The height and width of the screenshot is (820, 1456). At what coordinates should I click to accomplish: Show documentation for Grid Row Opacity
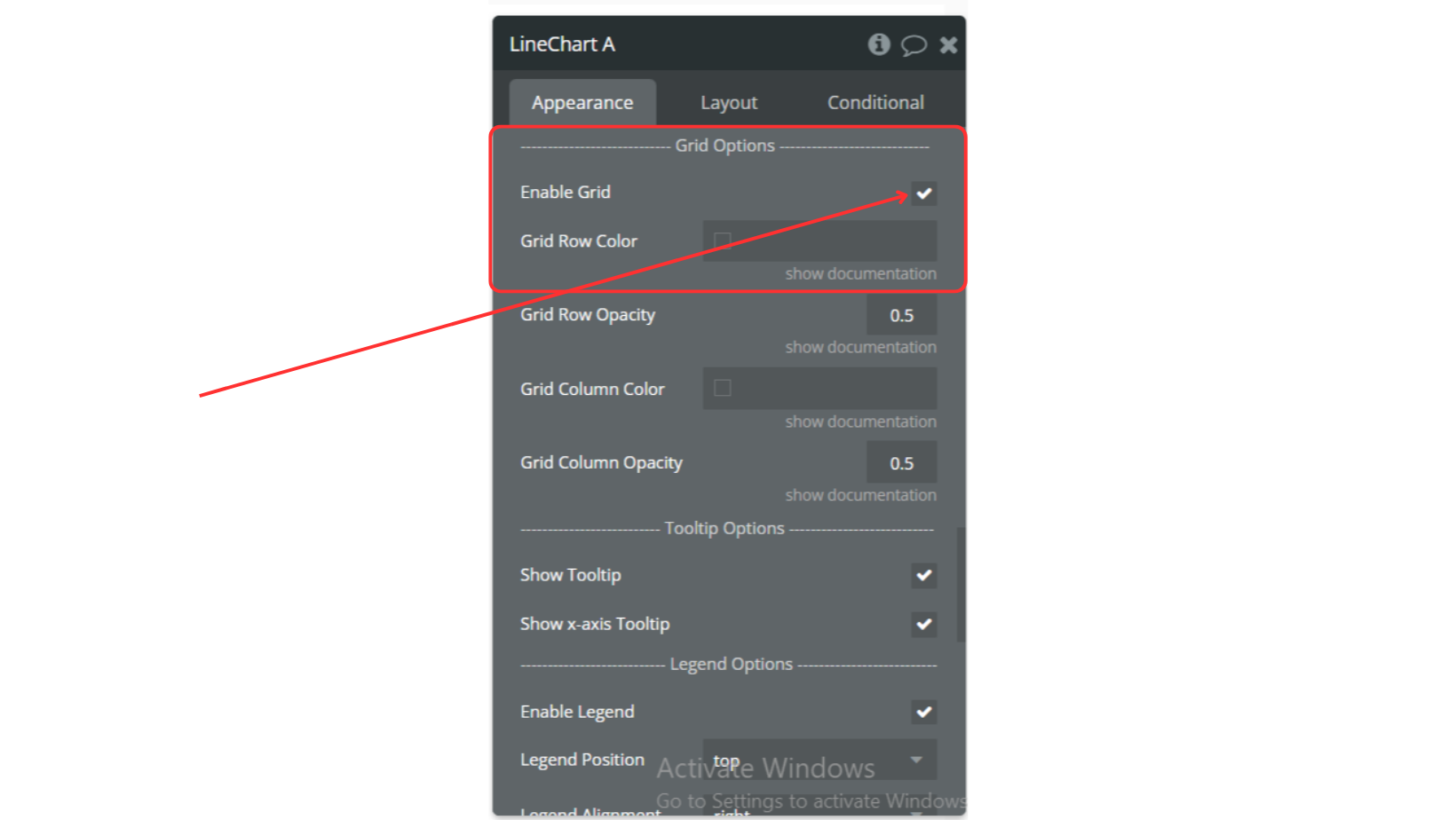(x=860, y=347)
